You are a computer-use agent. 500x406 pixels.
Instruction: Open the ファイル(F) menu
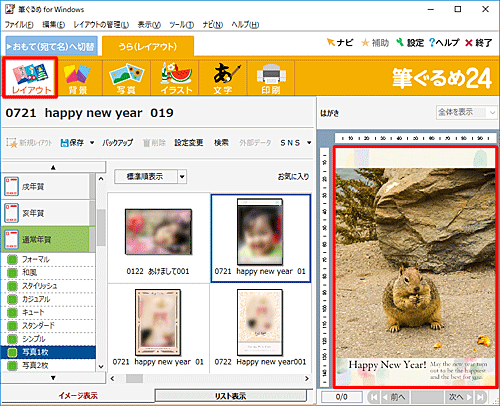[x=19, y=25]
